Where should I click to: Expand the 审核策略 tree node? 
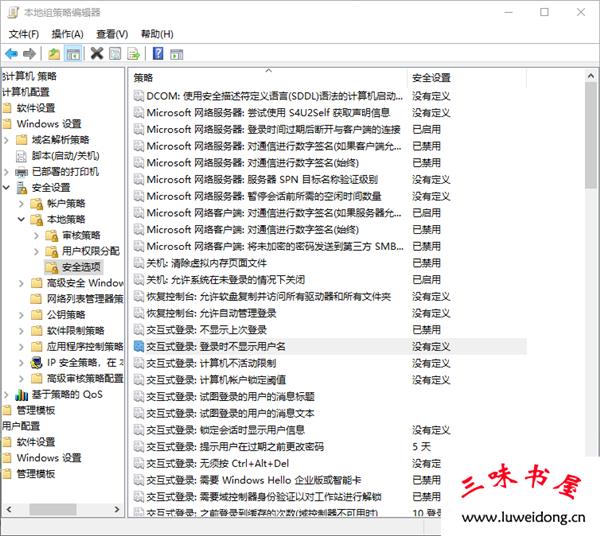[x=36, y=235]
